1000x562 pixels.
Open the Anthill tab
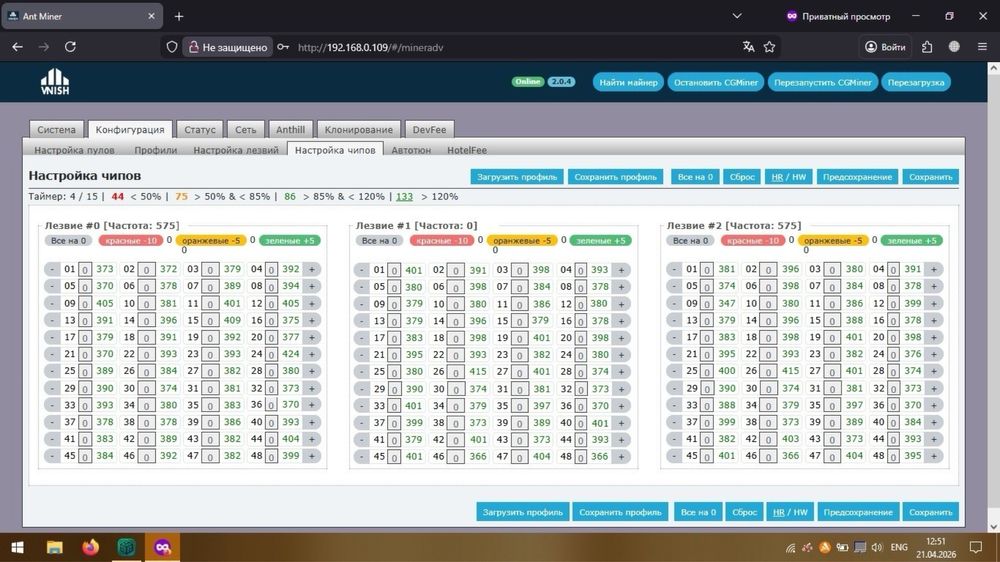pyautogui.click(x=290, y=129)
